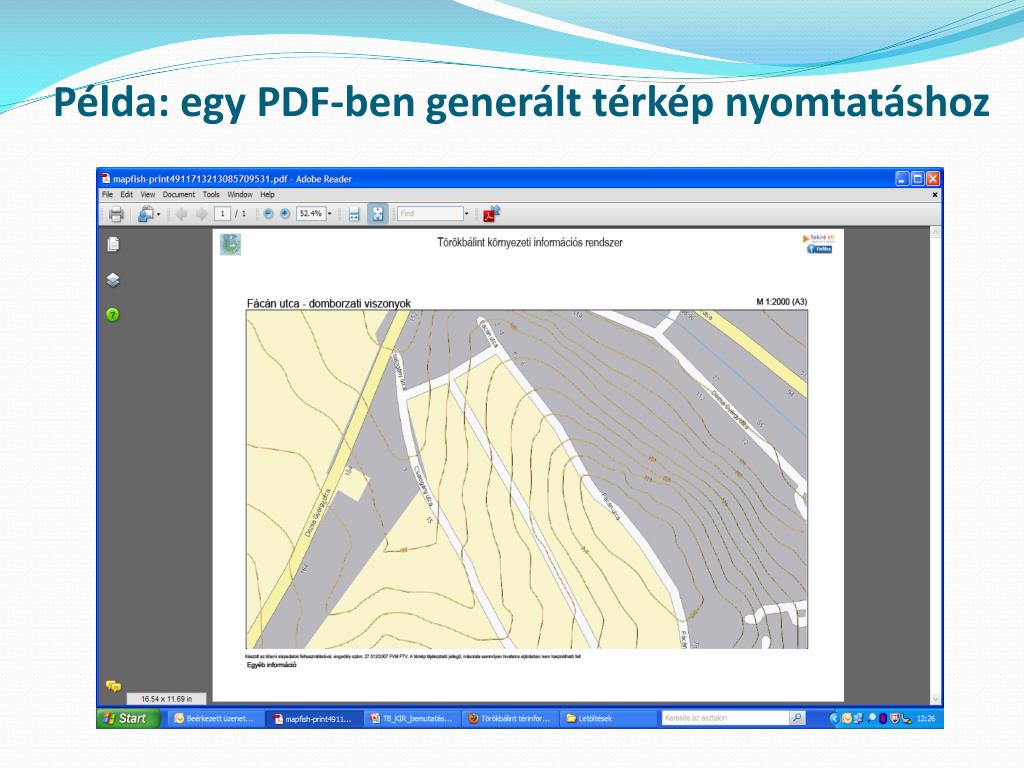Expand the collaborate tool dropdown arrow

pyautogui.click(x=159, y=214)
